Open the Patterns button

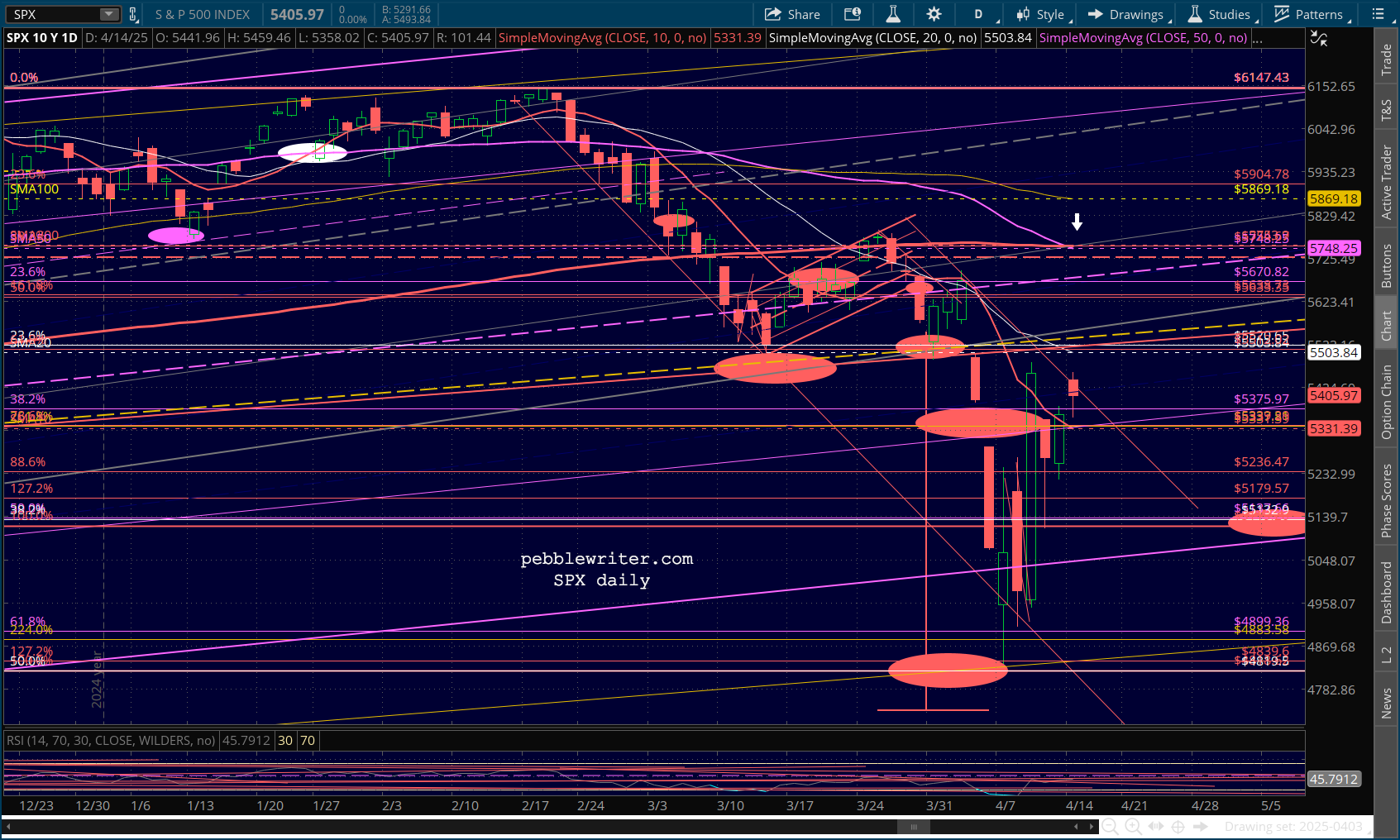tap(1312, 14)
